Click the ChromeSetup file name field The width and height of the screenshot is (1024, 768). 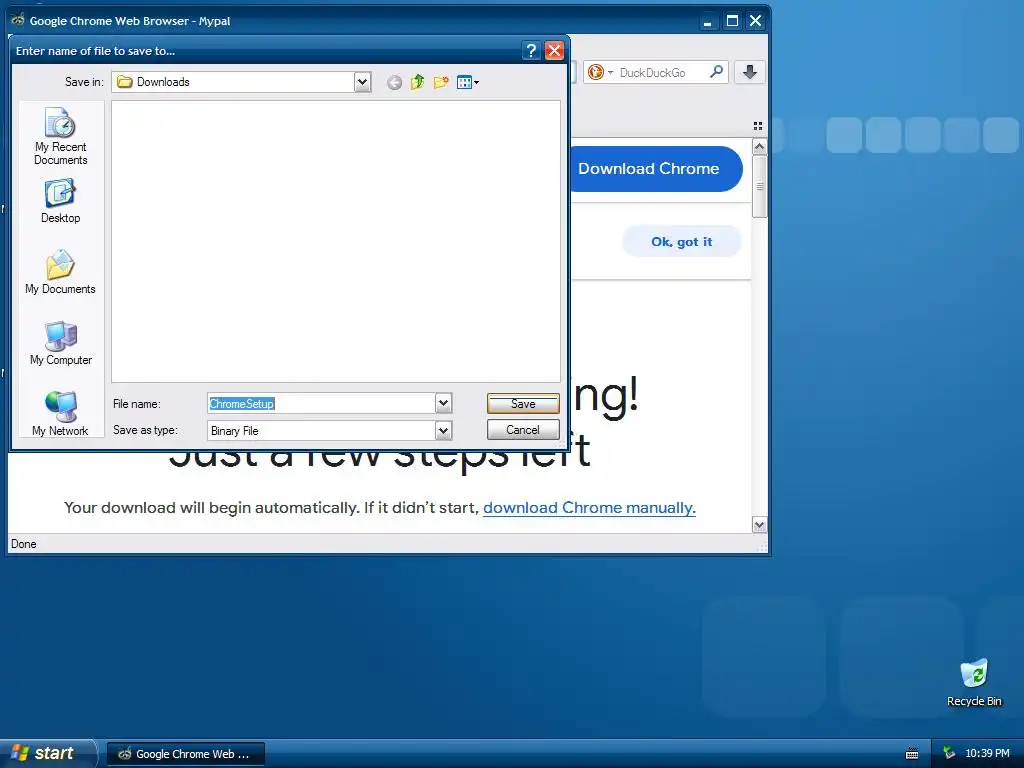[321, 404]
